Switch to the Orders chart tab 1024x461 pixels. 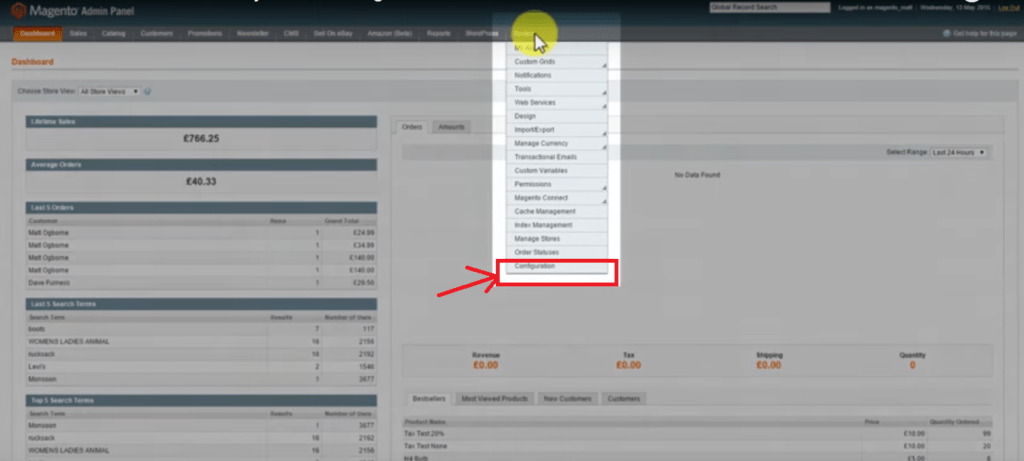click(411, 127)
